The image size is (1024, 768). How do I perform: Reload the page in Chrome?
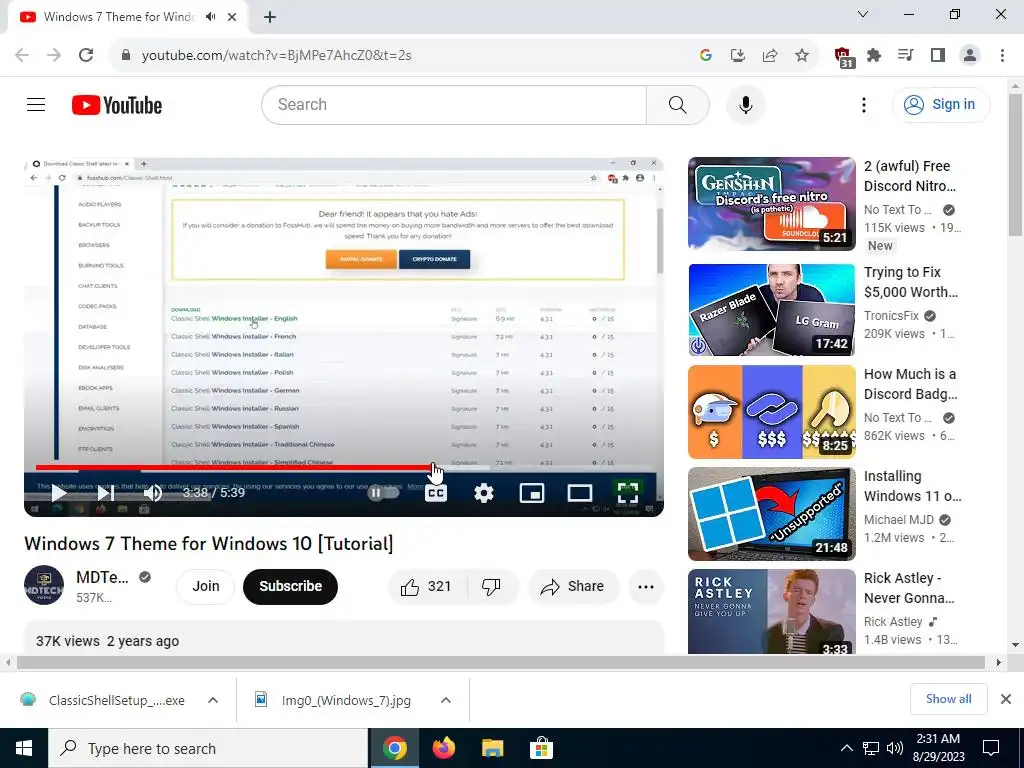(86, 55)
